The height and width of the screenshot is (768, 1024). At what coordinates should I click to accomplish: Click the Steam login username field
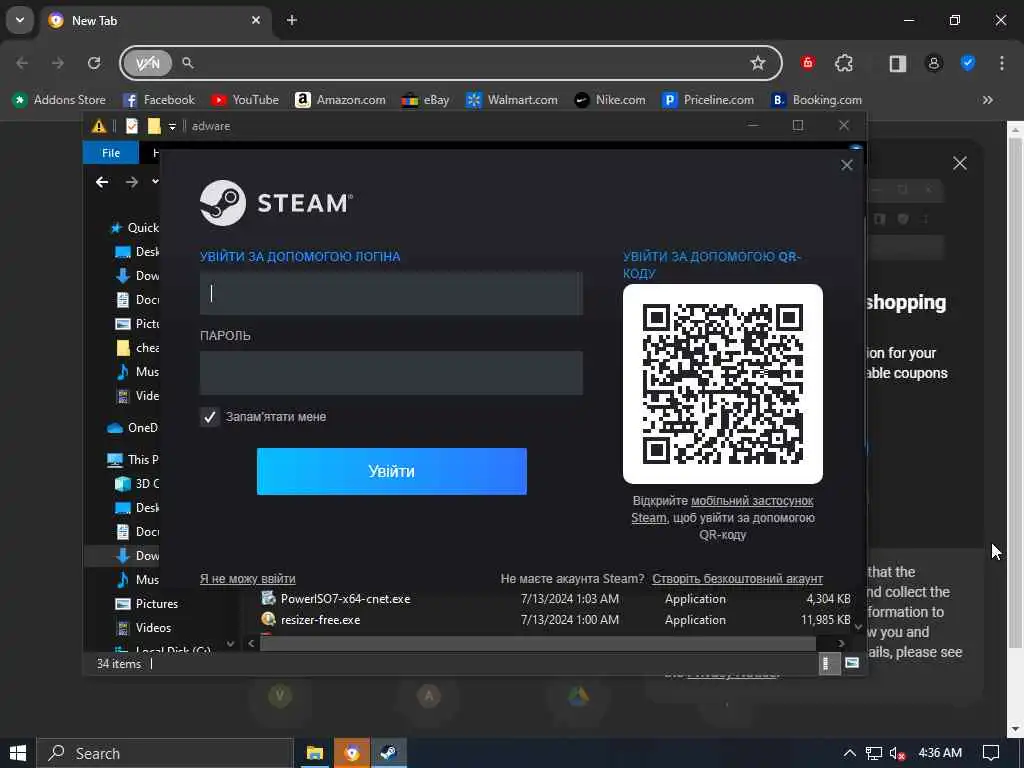(x=391, y=293)
